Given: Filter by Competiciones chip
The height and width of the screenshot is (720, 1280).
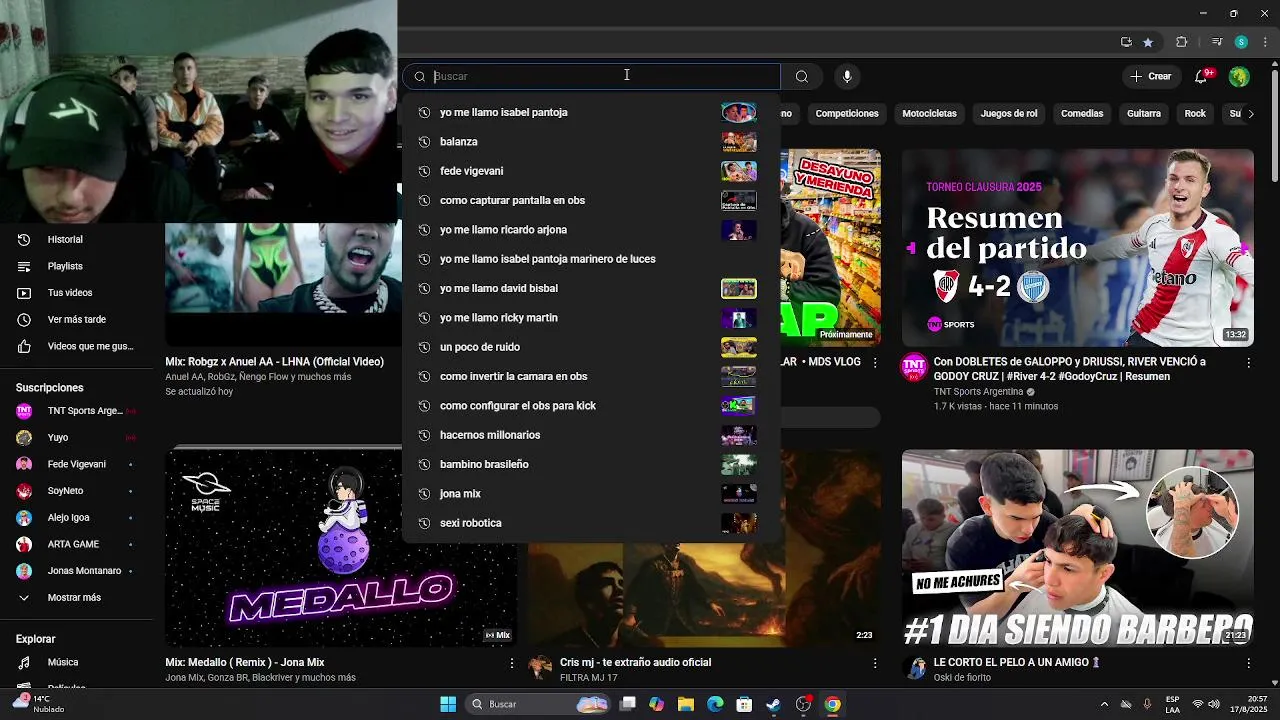Looking at the screenshot, I should coord(847,114).
